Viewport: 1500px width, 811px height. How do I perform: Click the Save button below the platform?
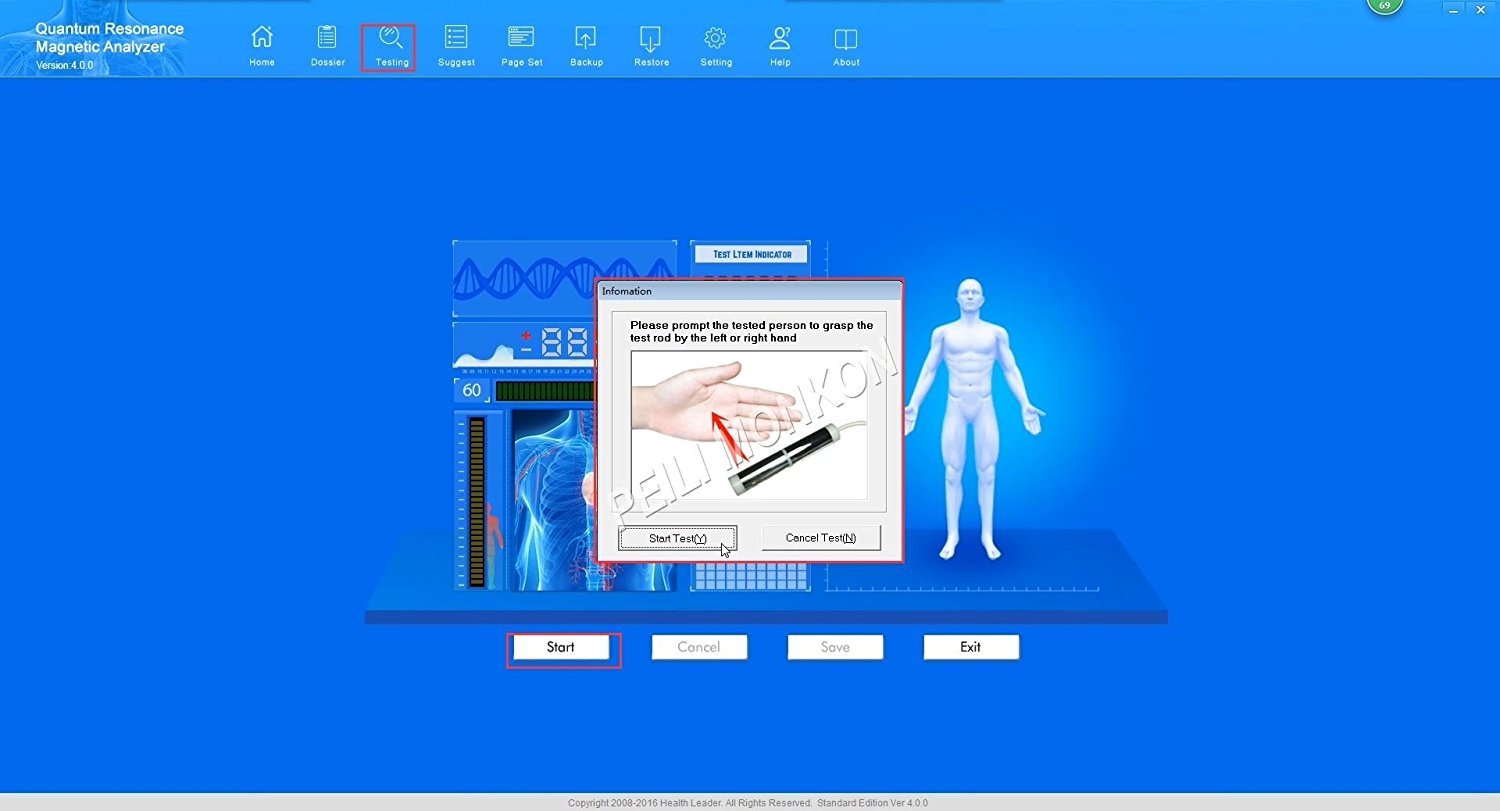pos(835,647)
